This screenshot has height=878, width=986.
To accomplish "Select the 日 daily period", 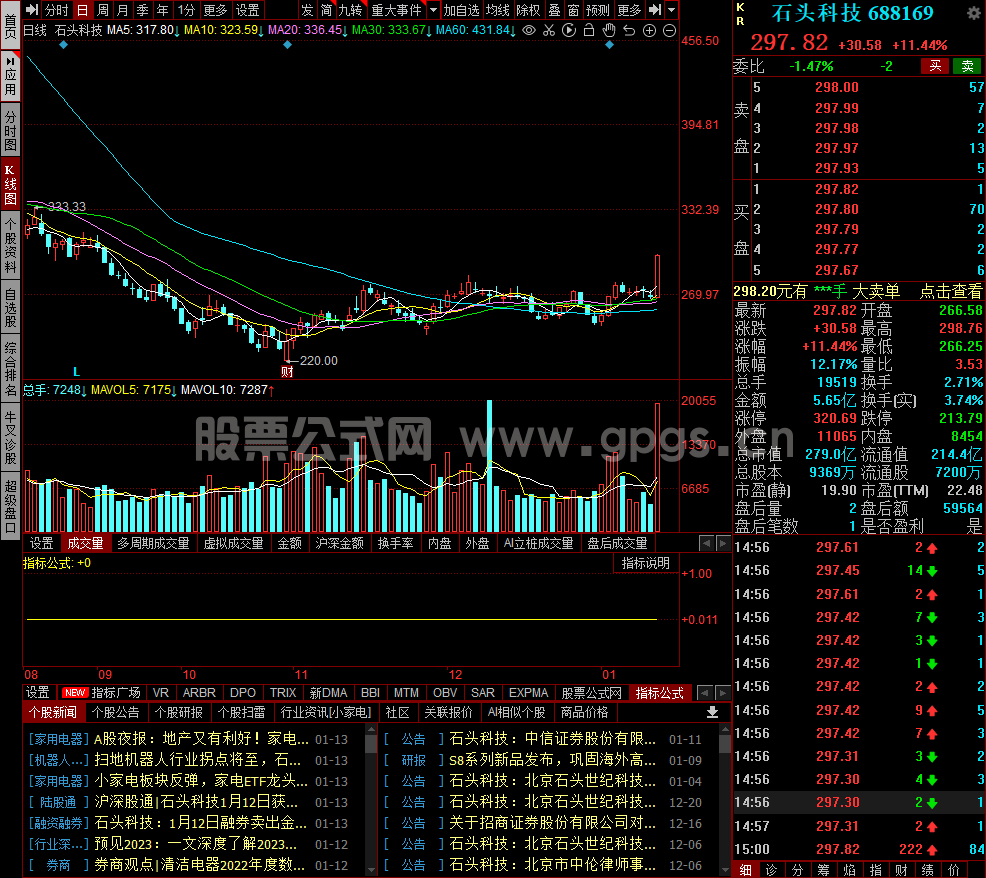I will (82, 10).
